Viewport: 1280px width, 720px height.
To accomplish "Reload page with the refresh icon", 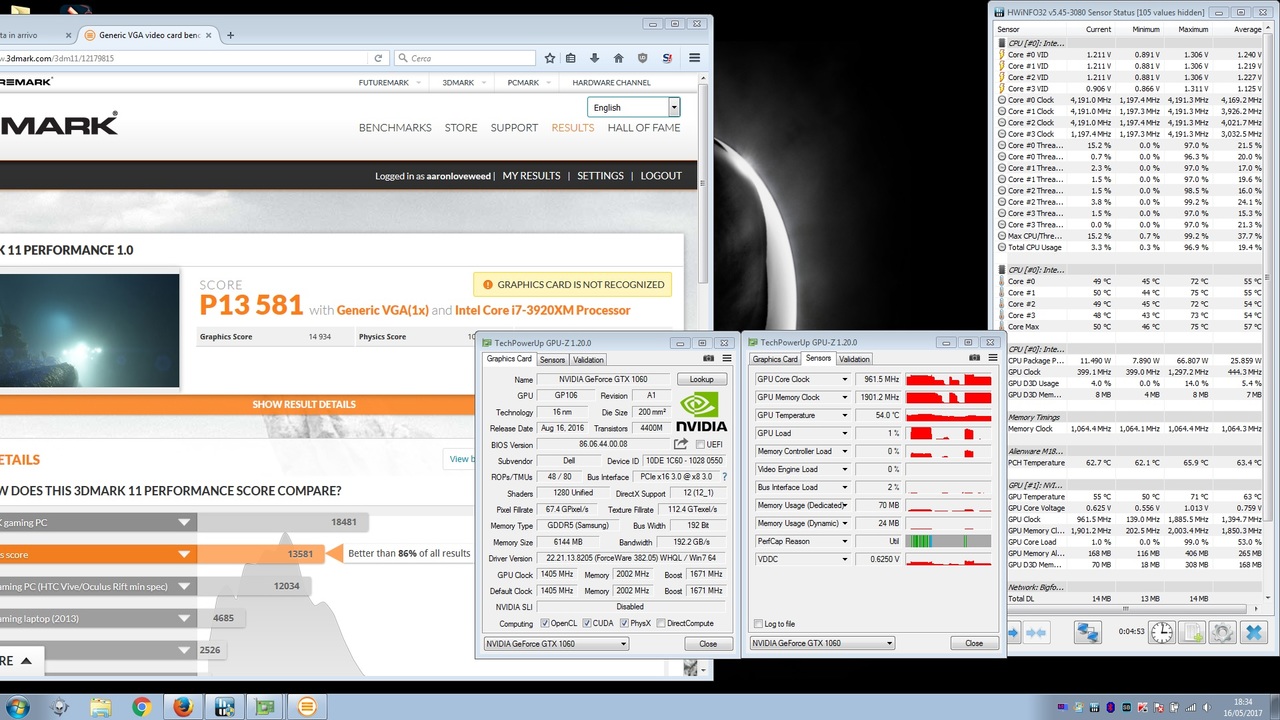I will [376, 58].
